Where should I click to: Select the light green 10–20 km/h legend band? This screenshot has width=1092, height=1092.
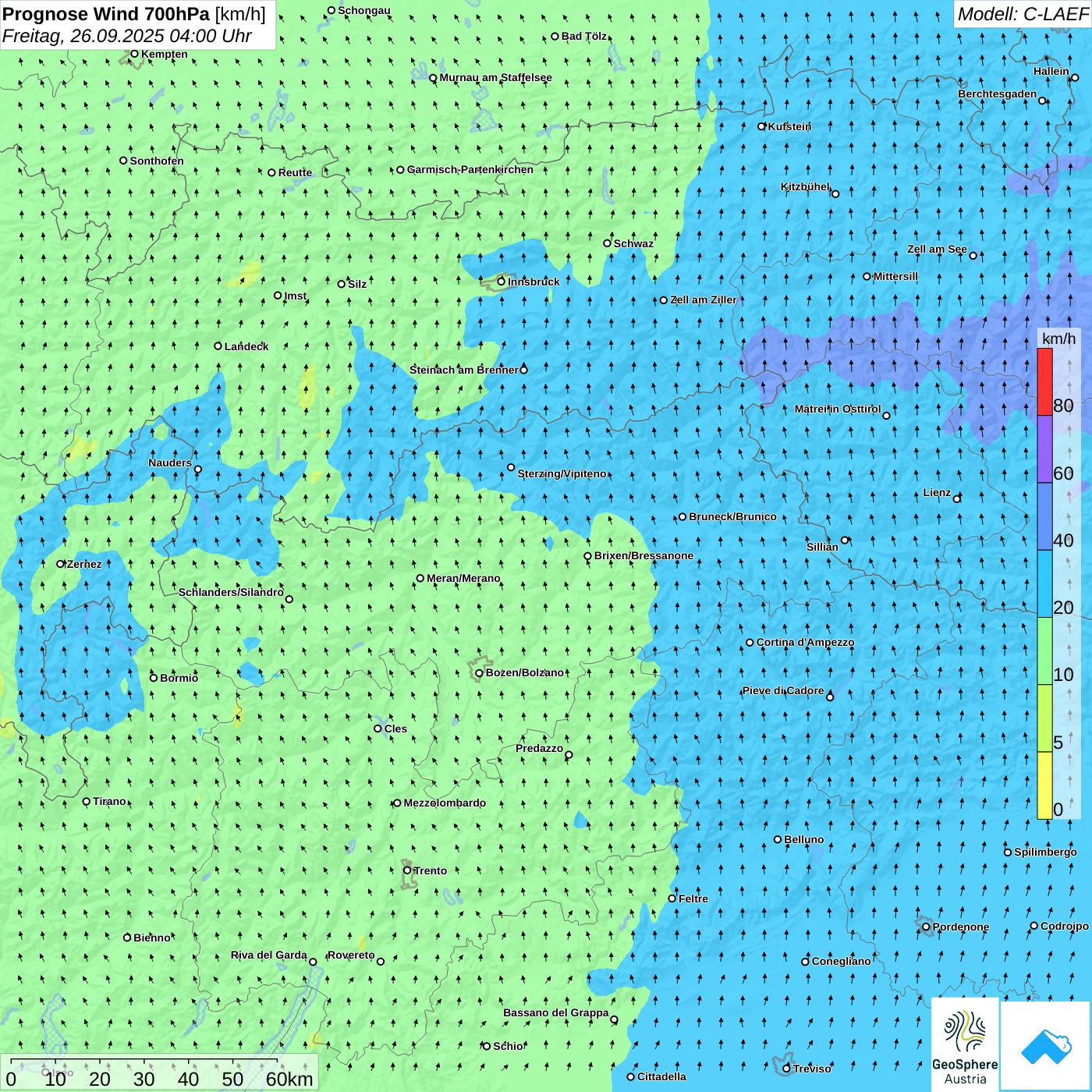[1044, 651]
